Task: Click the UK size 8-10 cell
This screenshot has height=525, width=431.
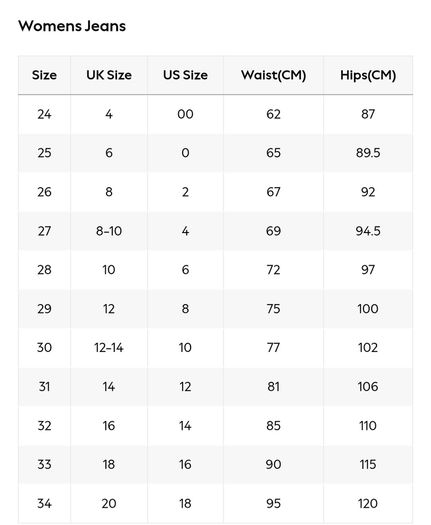Action: [x=109, y=231]
